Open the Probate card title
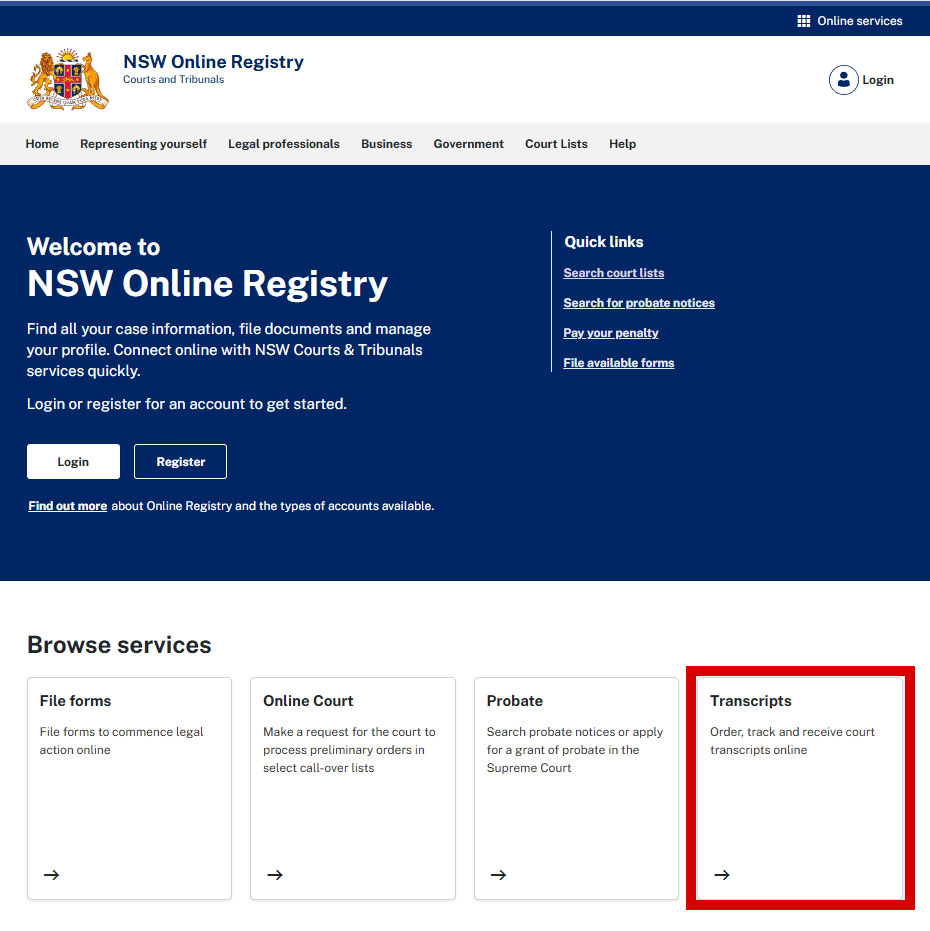930x931 pixels. 515,701
